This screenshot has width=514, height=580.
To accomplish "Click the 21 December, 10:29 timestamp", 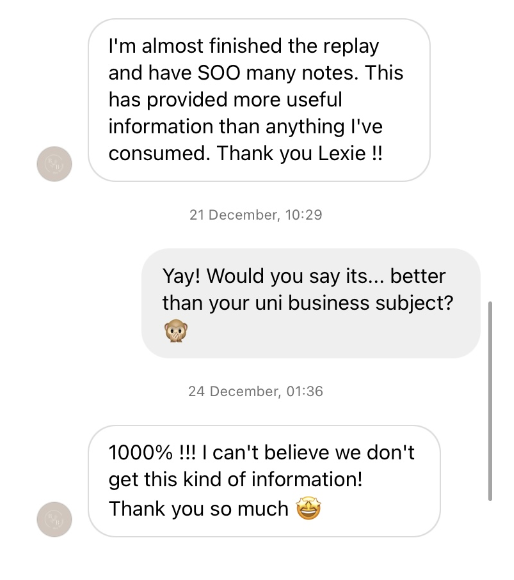I will click(256, 215).
